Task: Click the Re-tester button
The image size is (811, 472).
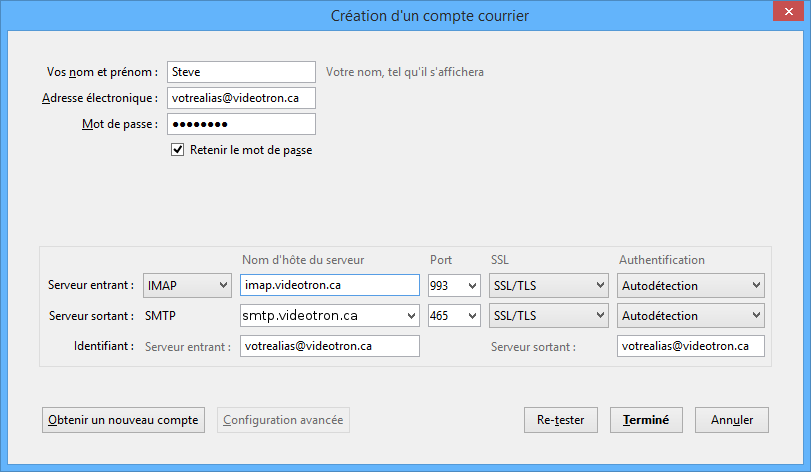Action: coord(561,420)
